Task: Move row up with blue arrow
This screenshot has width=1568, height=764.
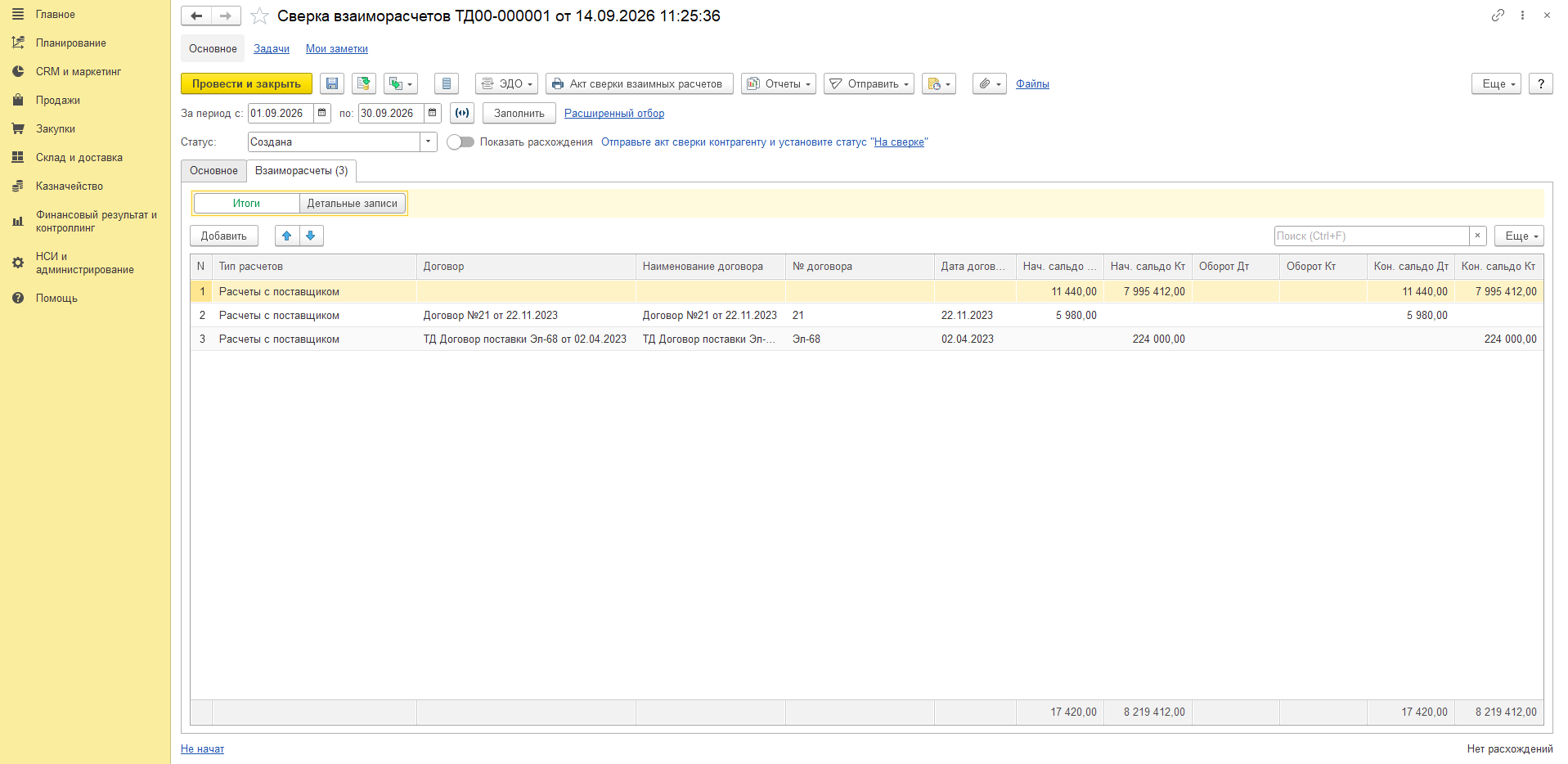Action: 286,236
